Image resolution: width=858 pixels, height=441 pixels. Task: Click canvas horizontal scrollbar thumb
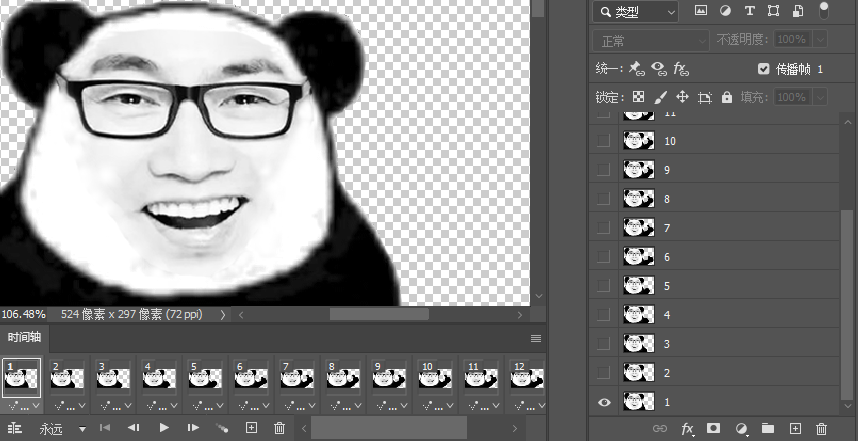(x=379, y=314)
